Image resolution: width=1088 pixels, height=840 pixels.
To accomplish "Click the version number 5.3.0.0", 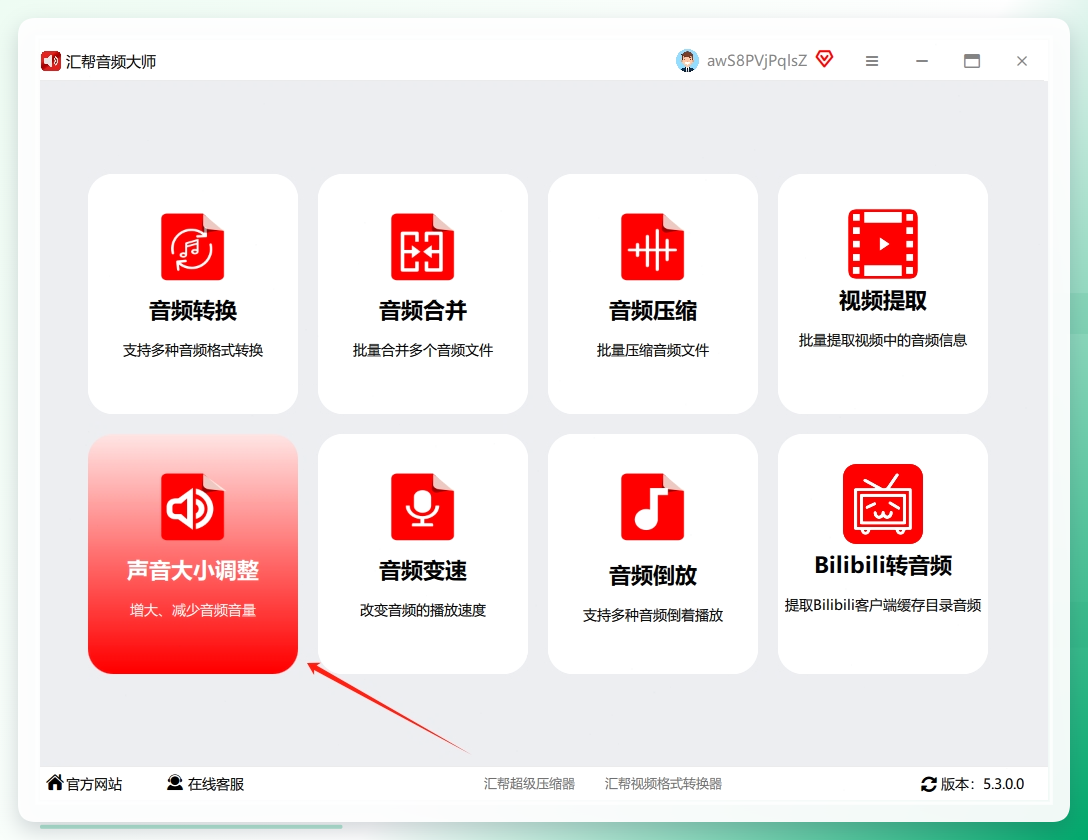I will (1003, 784).
